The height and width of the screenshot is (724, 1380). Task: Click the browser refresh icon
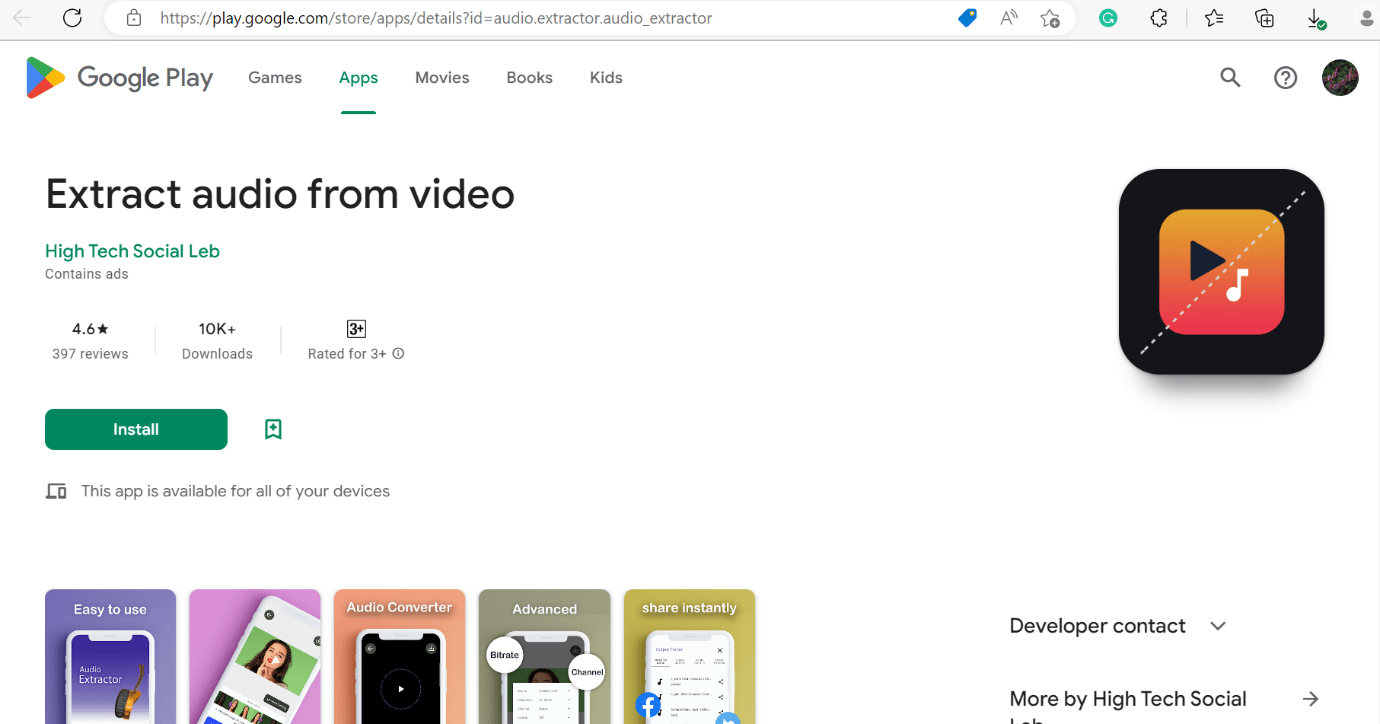tap(72, 18)
